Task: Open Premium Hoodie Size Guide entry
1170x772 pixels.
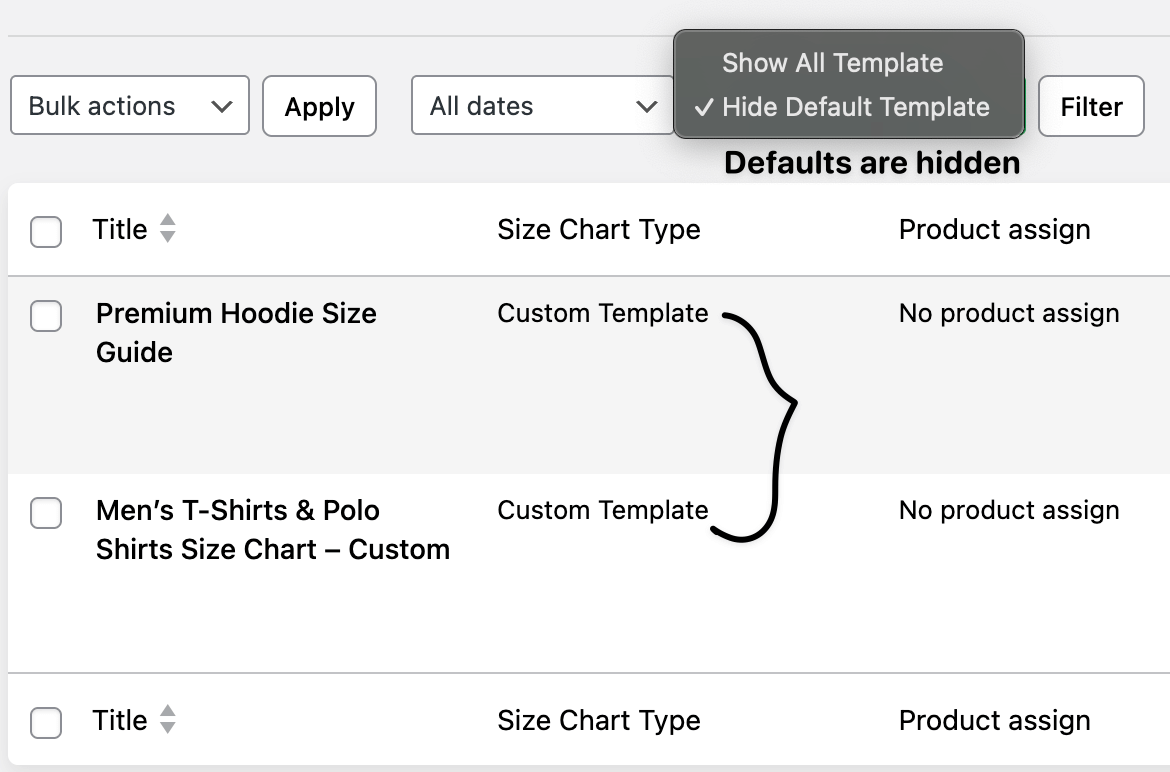Action: tap(235, 333)
